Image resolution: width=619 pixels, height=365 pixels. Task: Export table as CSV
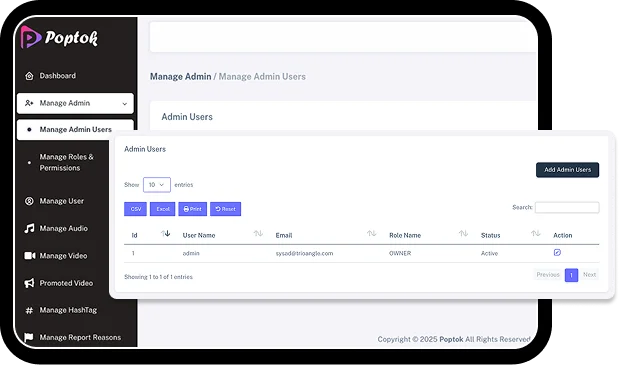pos(135,209)
